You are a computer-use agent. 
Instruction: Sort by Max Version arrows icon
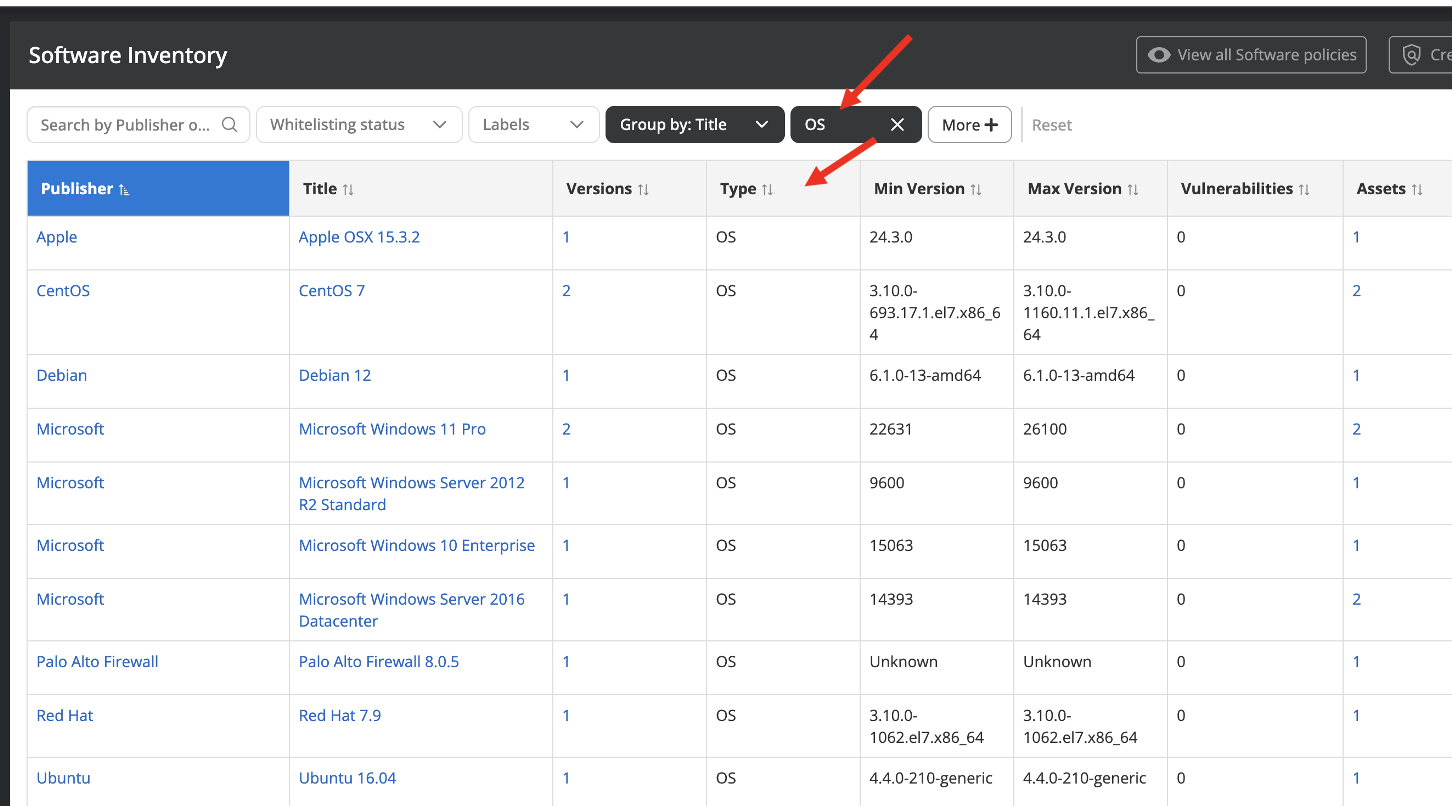point(1133,189)
